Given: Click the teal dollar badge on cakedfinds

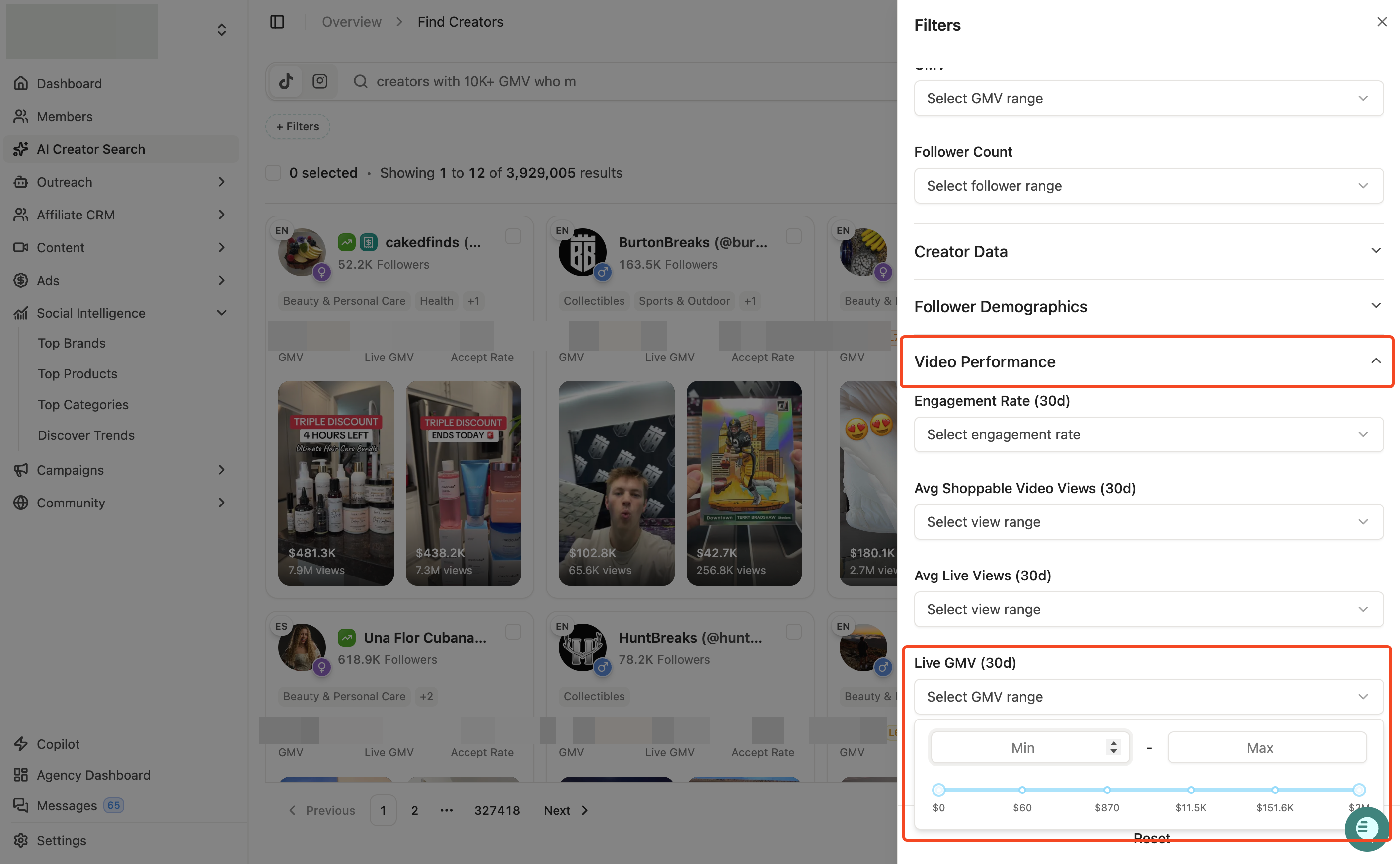Looking at the screenshot, I should click(x=369, y=242).
